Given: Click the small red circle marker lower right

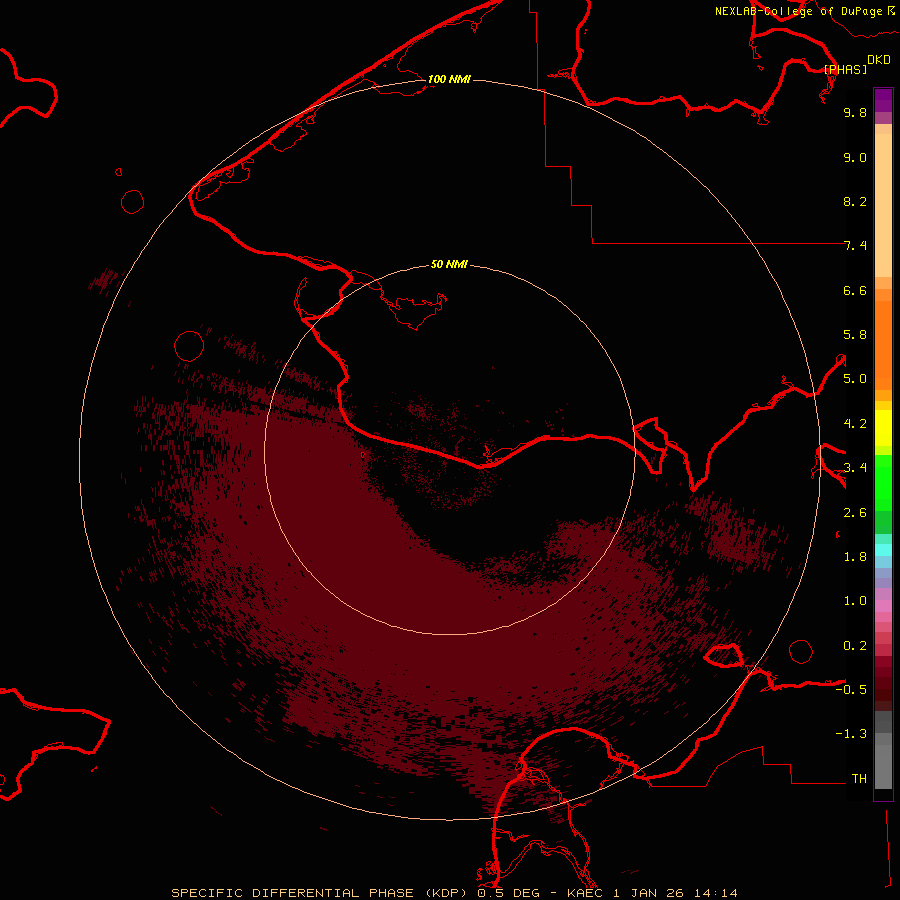Looking at the screenshot, I should point(801,651).
